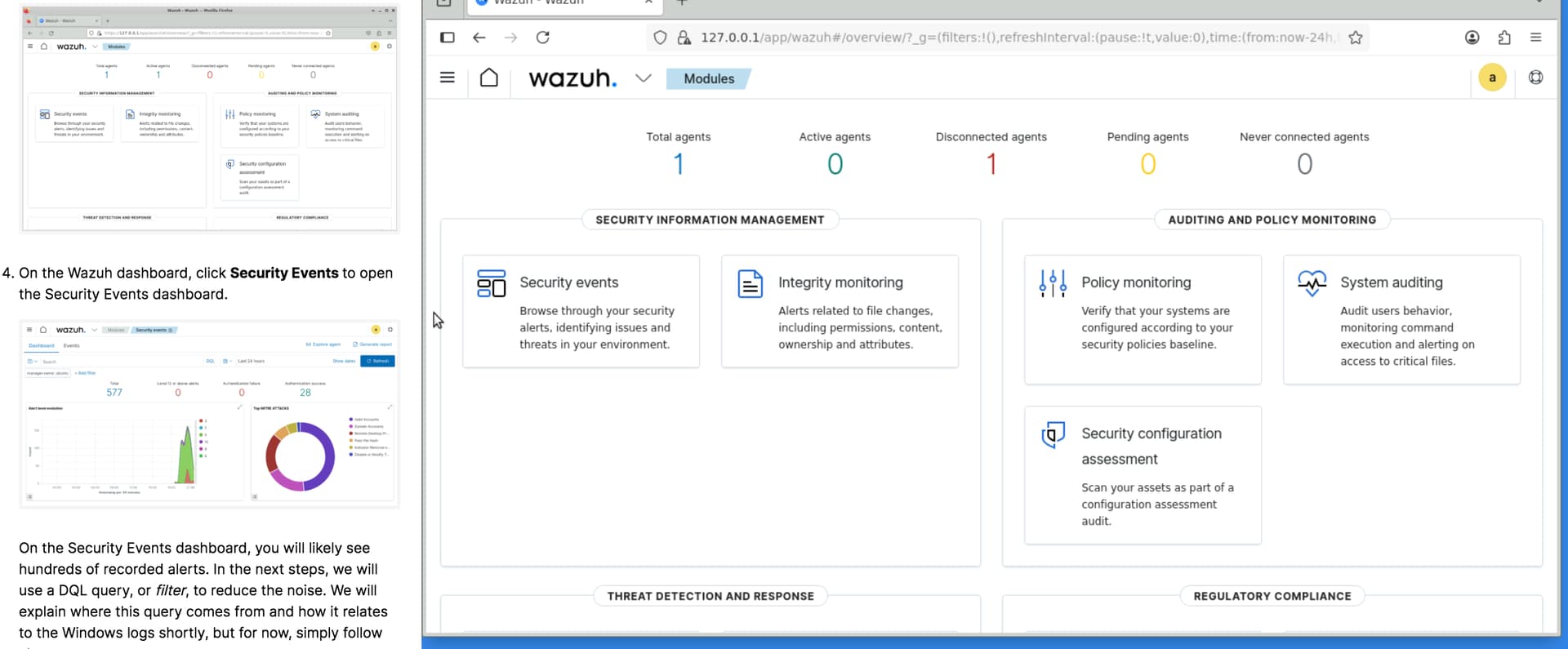
Task: Open the Security events module
Action: tap(581, 311)
